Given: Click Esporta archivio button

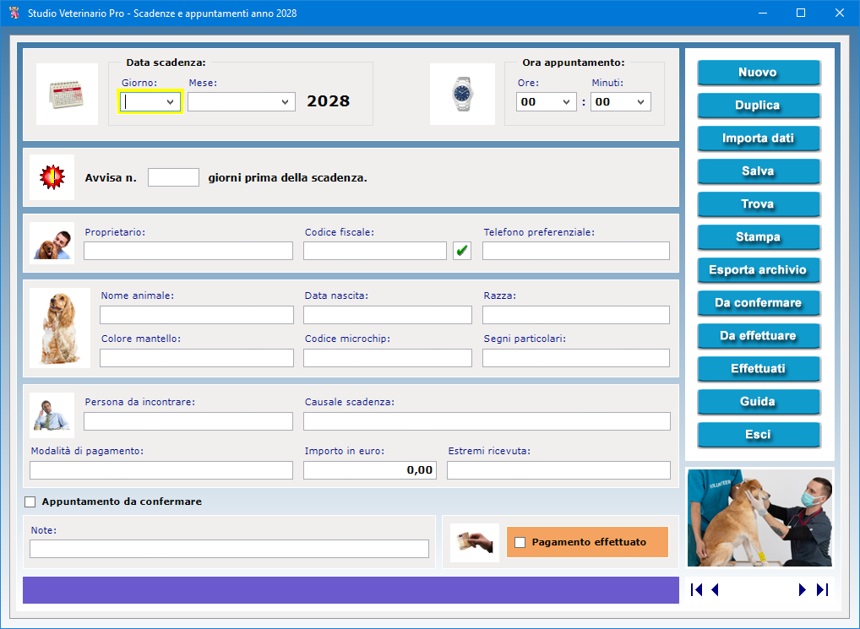Looking at the screenshot, I should 759,270.
